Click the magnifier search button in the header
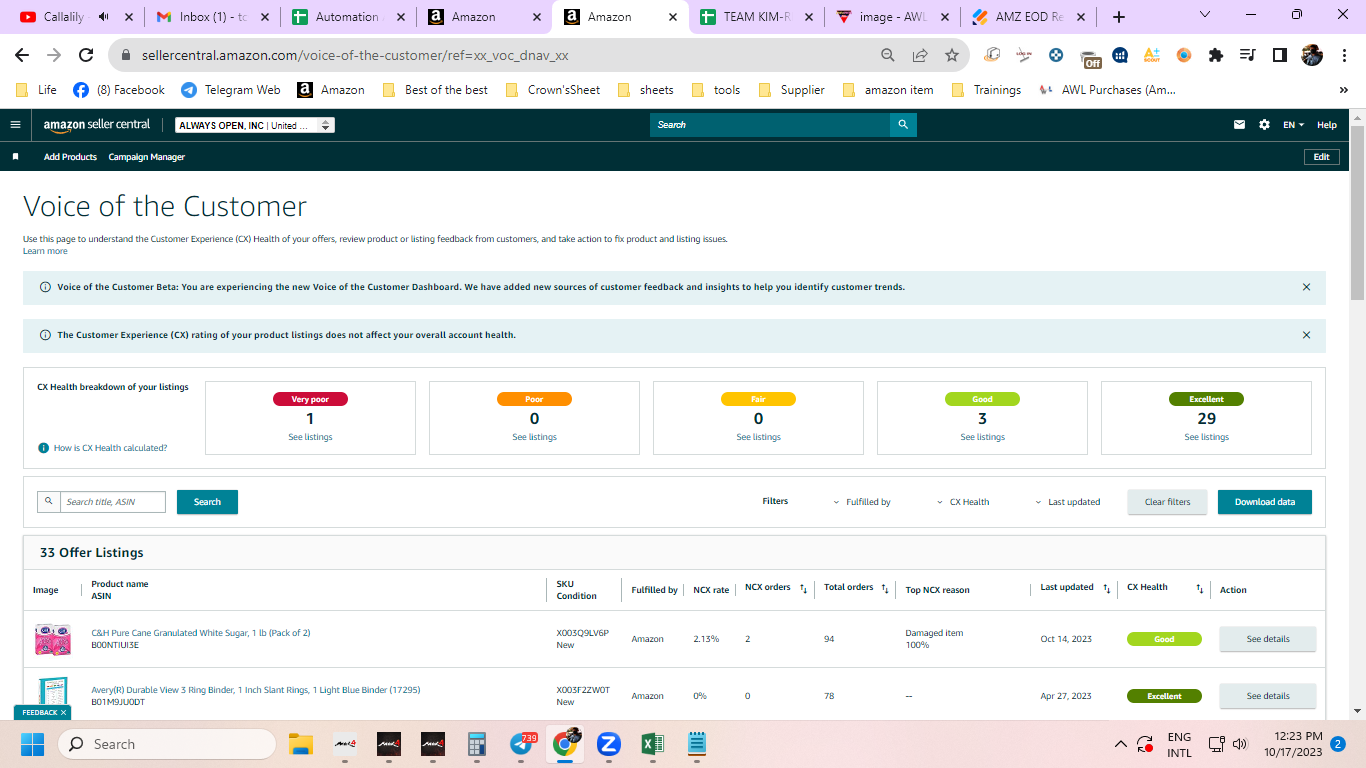Screen dimensions: 1366x768 903,125
